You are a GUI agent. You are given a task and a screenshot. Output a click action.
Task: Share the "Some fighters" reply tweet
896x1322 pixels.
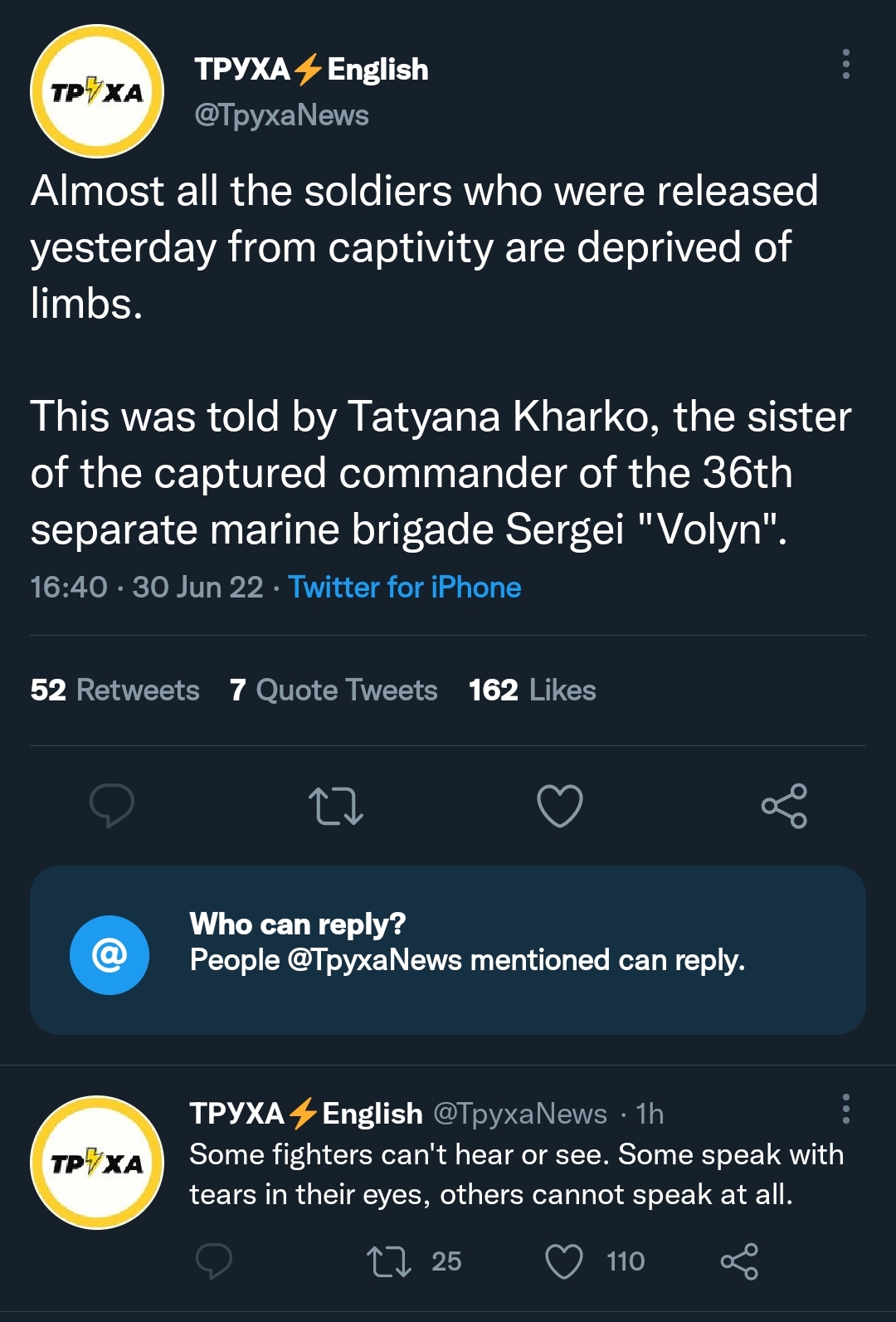pos(739,1261)
